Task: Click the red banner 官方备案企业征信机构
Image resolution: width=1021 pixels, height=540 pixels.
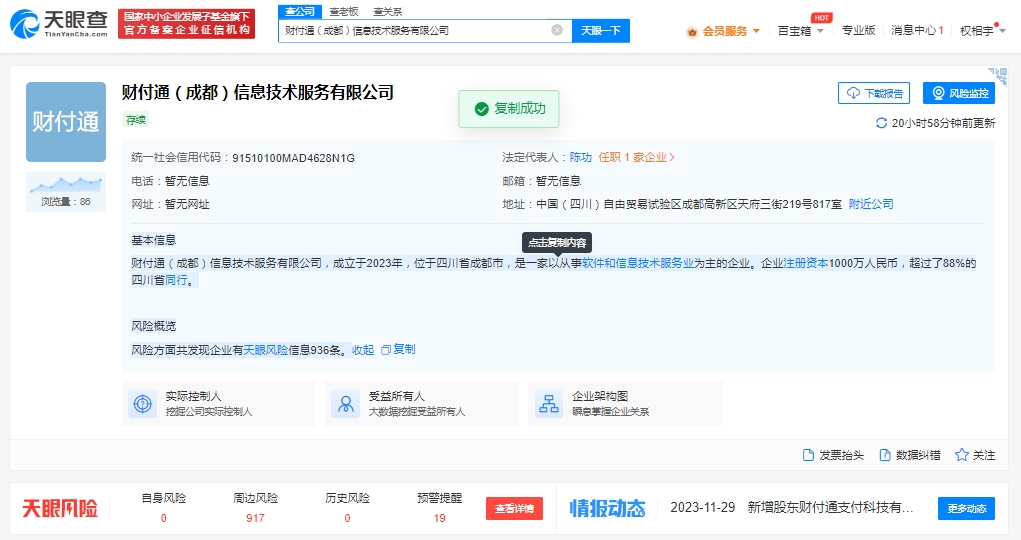Action: [186, 23]
